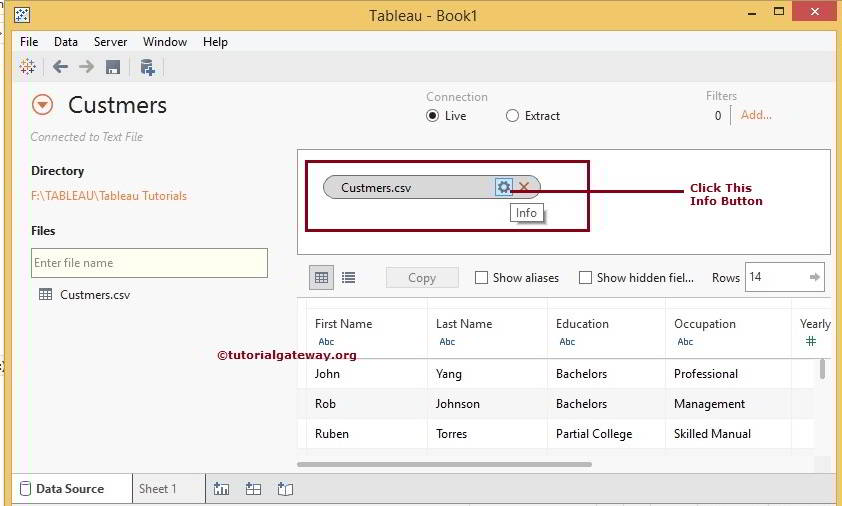
Task: Click the cell containing Yang
Action: [x=488, y=374]
